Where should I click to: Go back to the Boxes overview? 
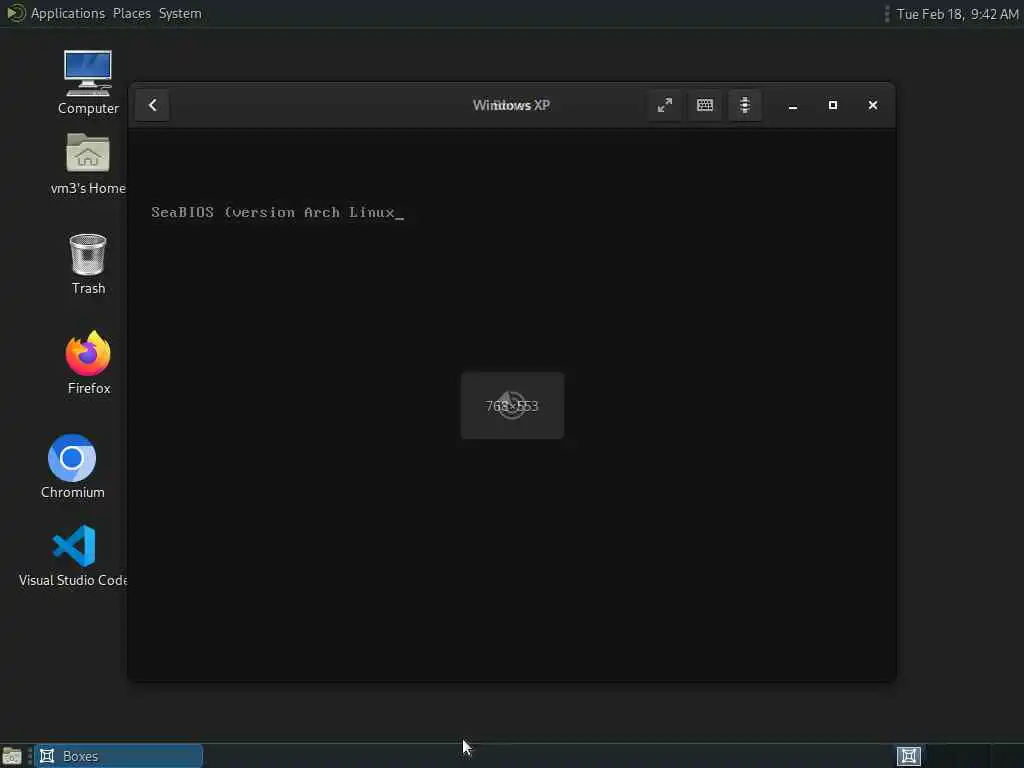[x=152, y=105]
